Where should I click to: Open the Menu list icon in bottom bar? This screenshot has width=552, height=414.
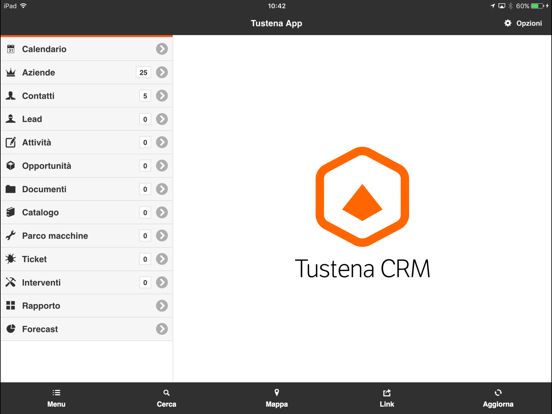click(x=56, y=393)
